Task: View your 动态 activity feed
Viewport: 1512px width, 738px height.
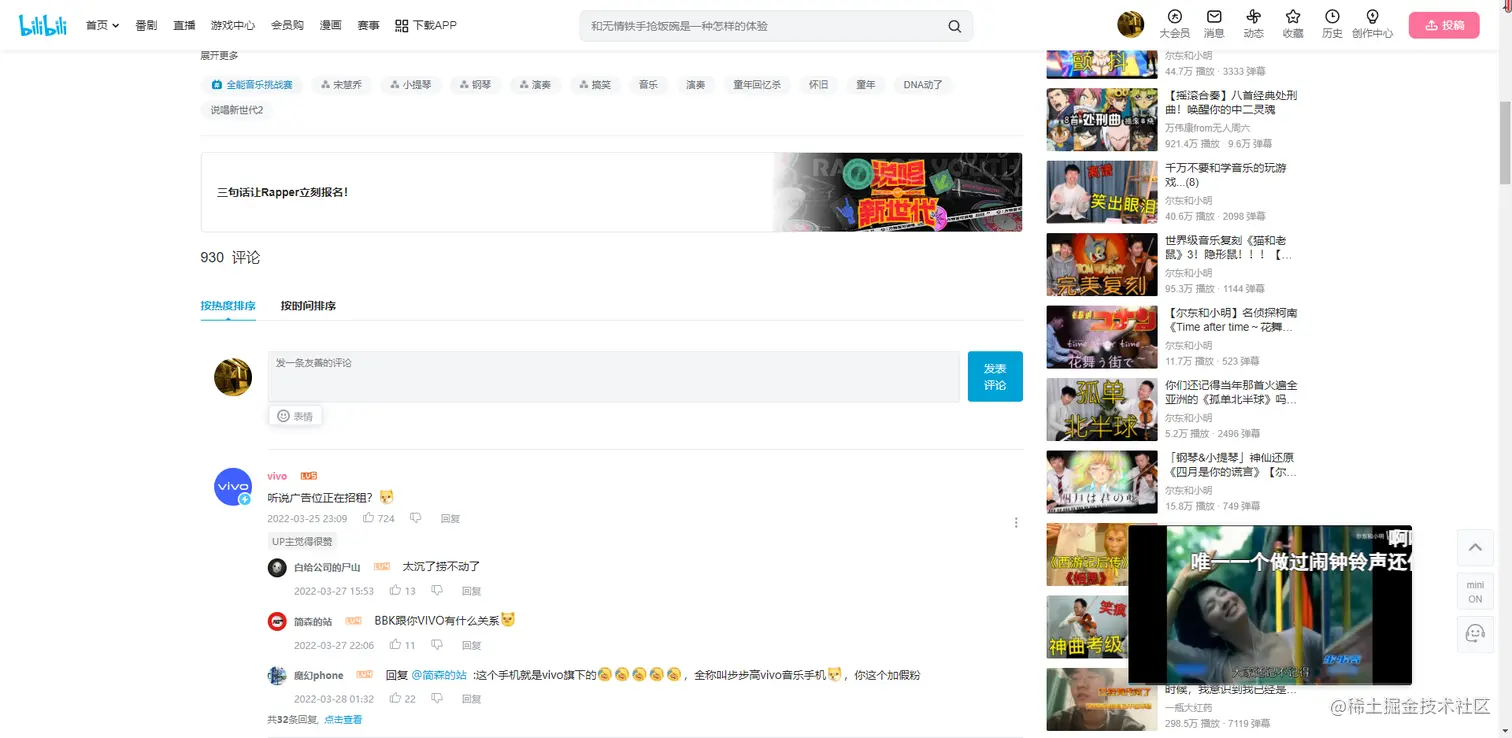Action: pyautogui.click(x=1253, y=24)
